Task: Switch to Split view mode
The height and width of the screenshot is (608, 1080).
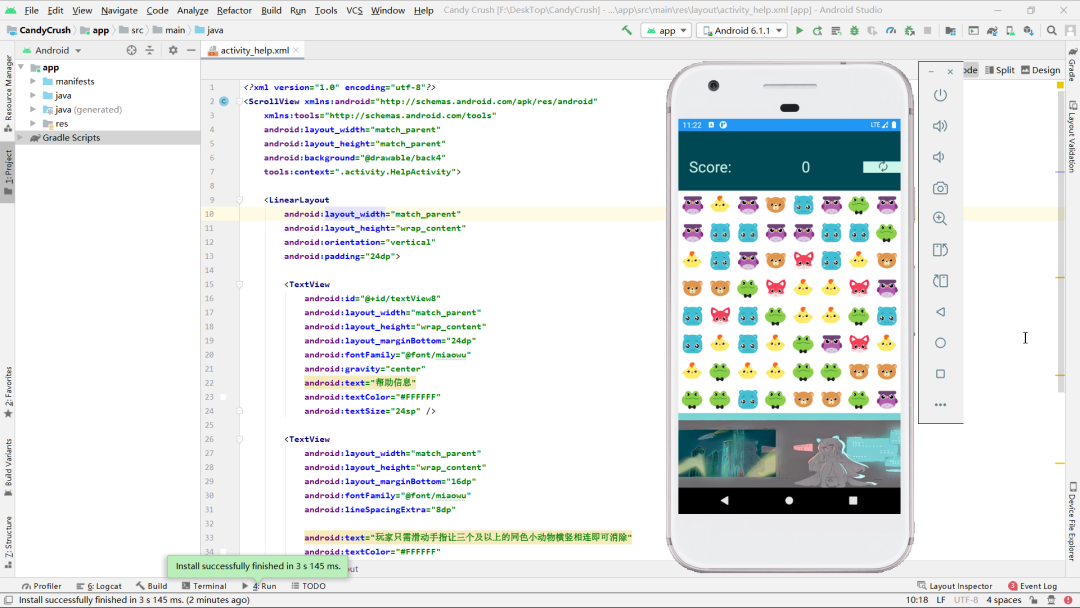Action: 1000,70
